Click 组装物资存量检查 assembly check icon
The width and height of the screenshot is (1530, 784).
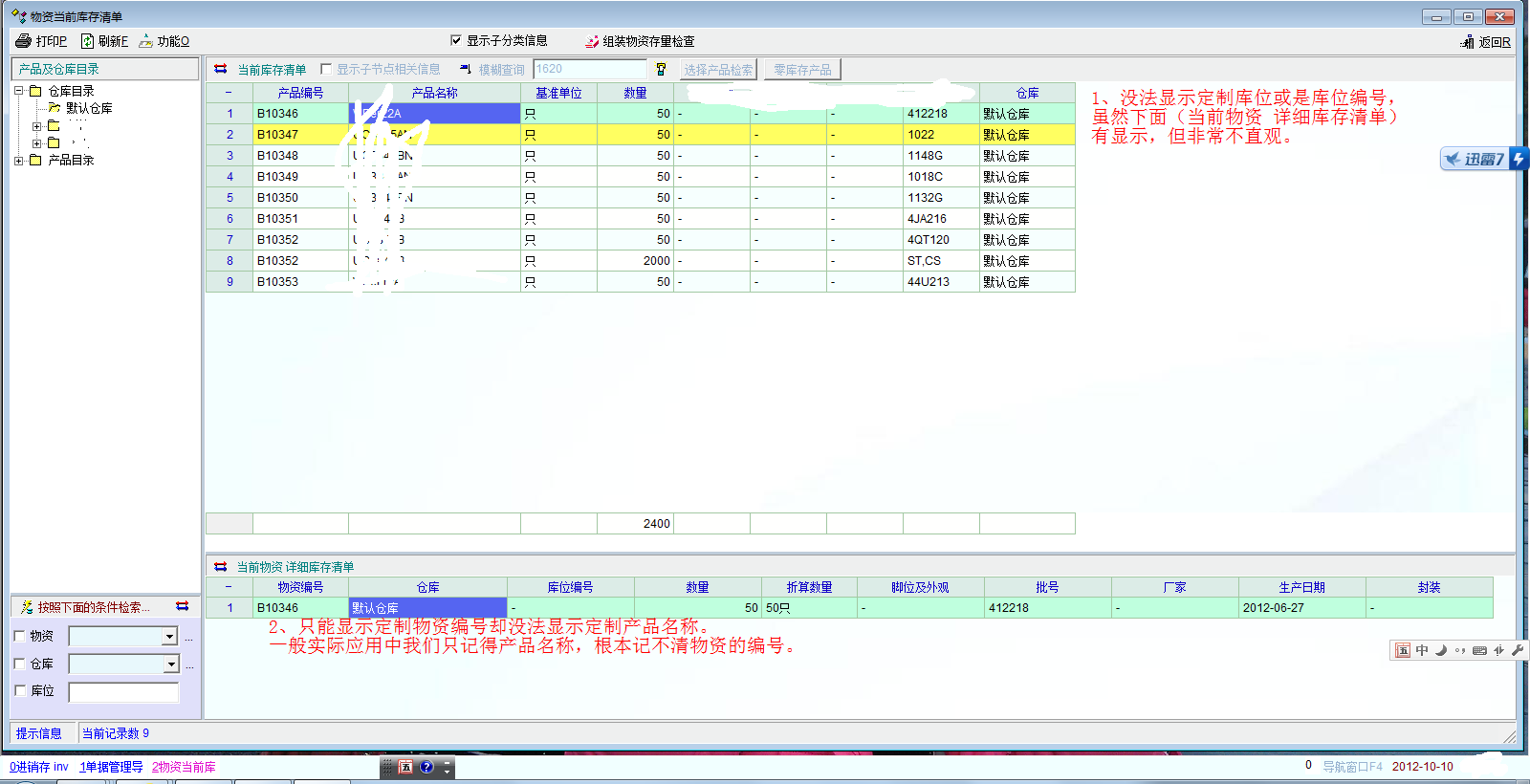click(592, 41)
